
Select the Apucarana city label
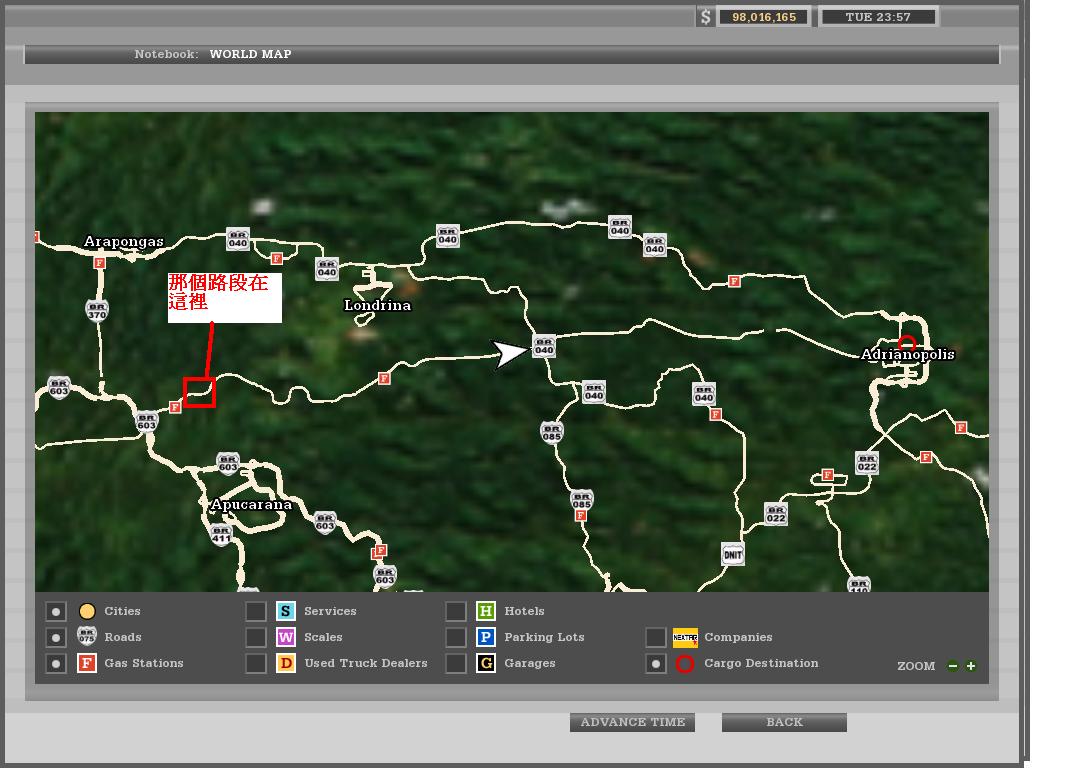click(251, 505)
